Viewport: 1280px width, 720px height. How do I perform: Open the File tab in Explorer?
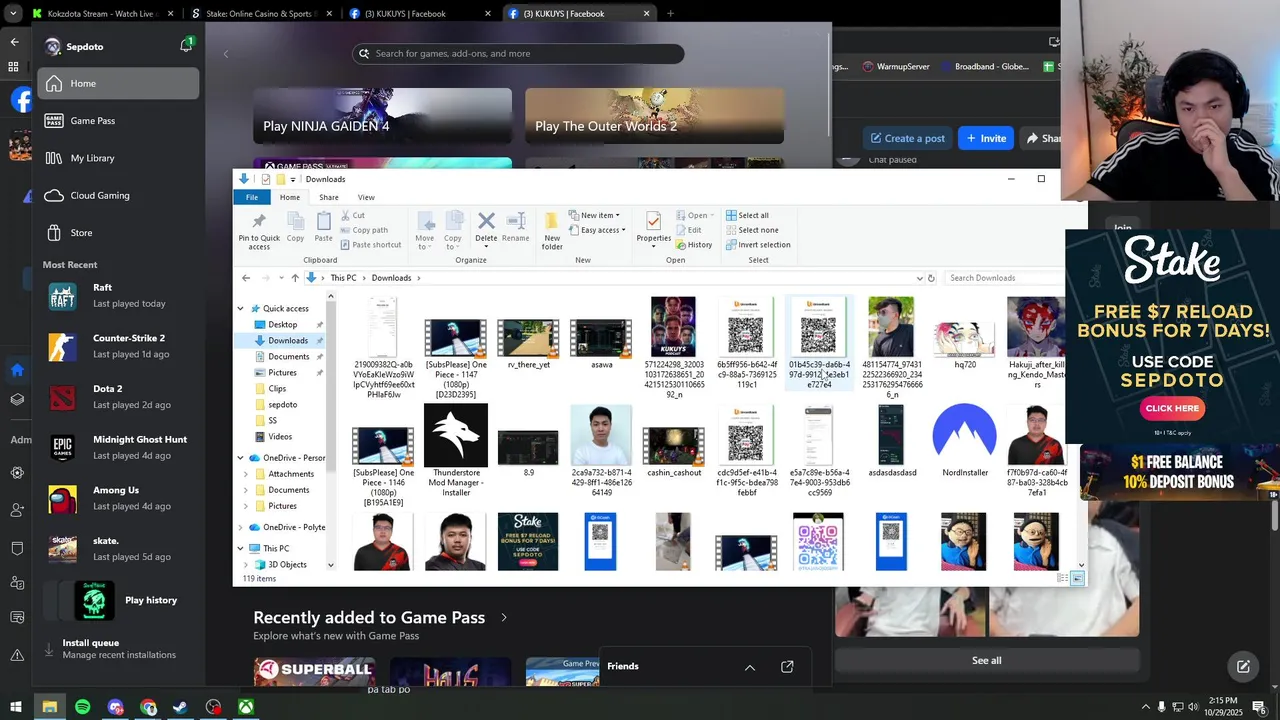point(252,197)
